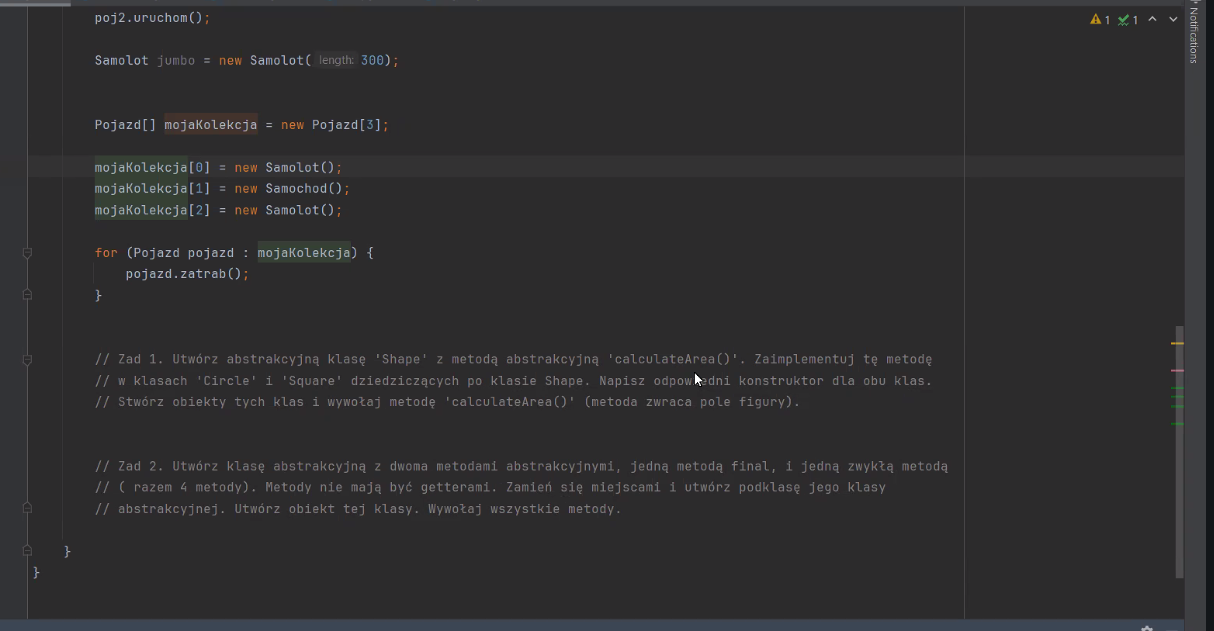Click the 'jumbo' variable name
Screen dimensions: 1214x631
coord(176,60)
